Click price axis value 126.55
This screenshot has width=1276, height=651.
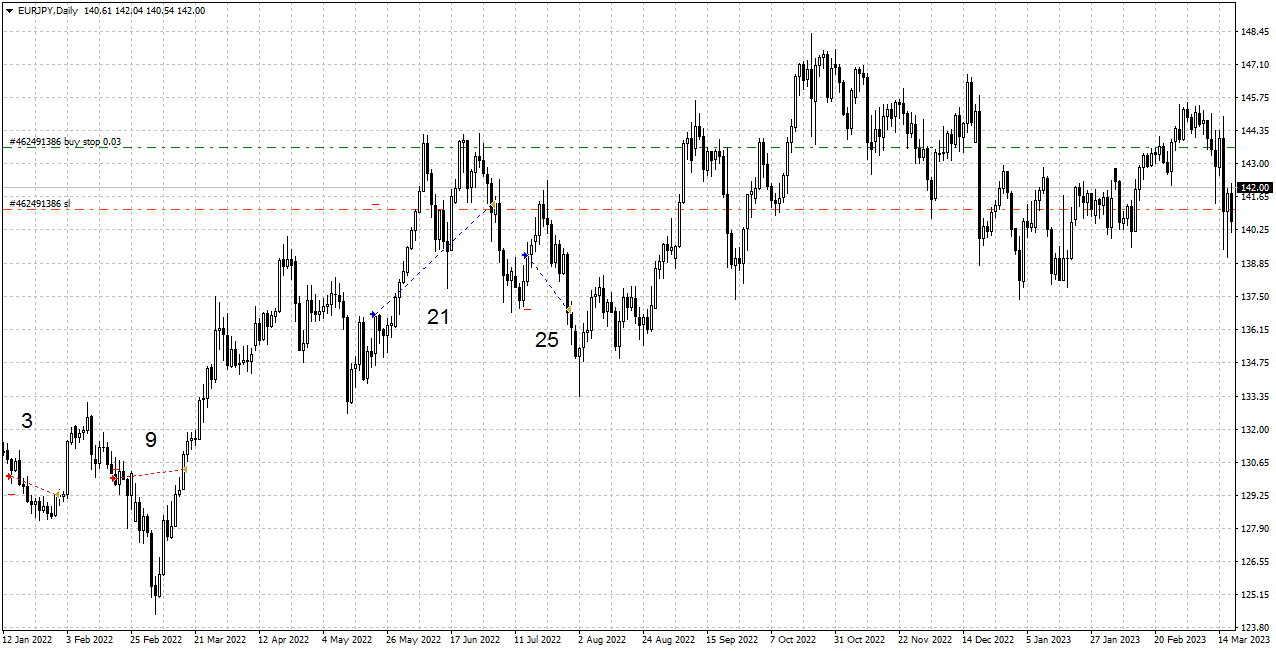point(1254,562)
